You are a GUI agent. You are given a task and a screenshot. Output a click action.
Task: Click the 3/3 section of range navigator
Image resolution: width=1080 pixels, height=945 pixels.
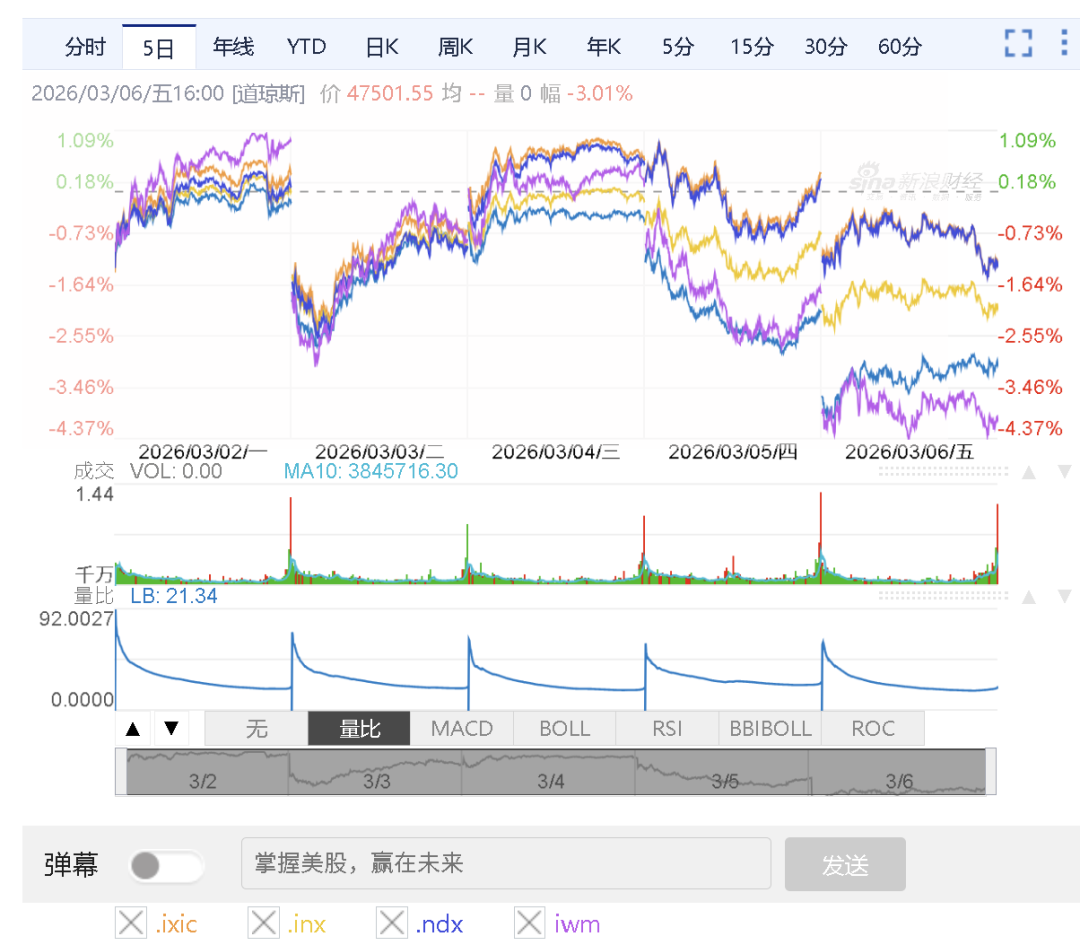(x=377, y=781)
